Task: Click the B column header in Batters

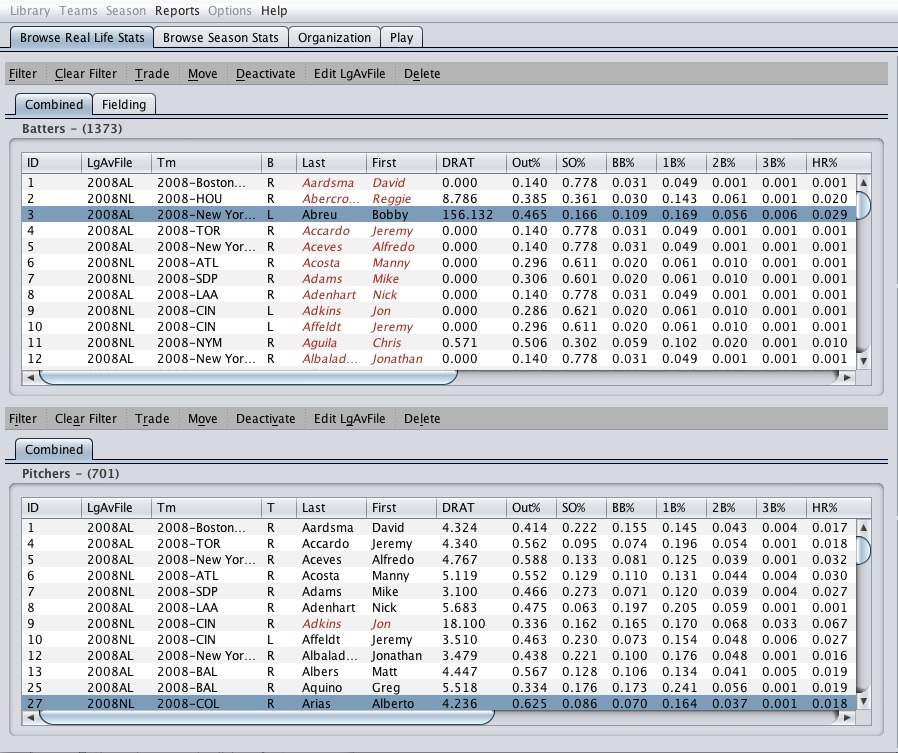Action: tap(279, 163)
